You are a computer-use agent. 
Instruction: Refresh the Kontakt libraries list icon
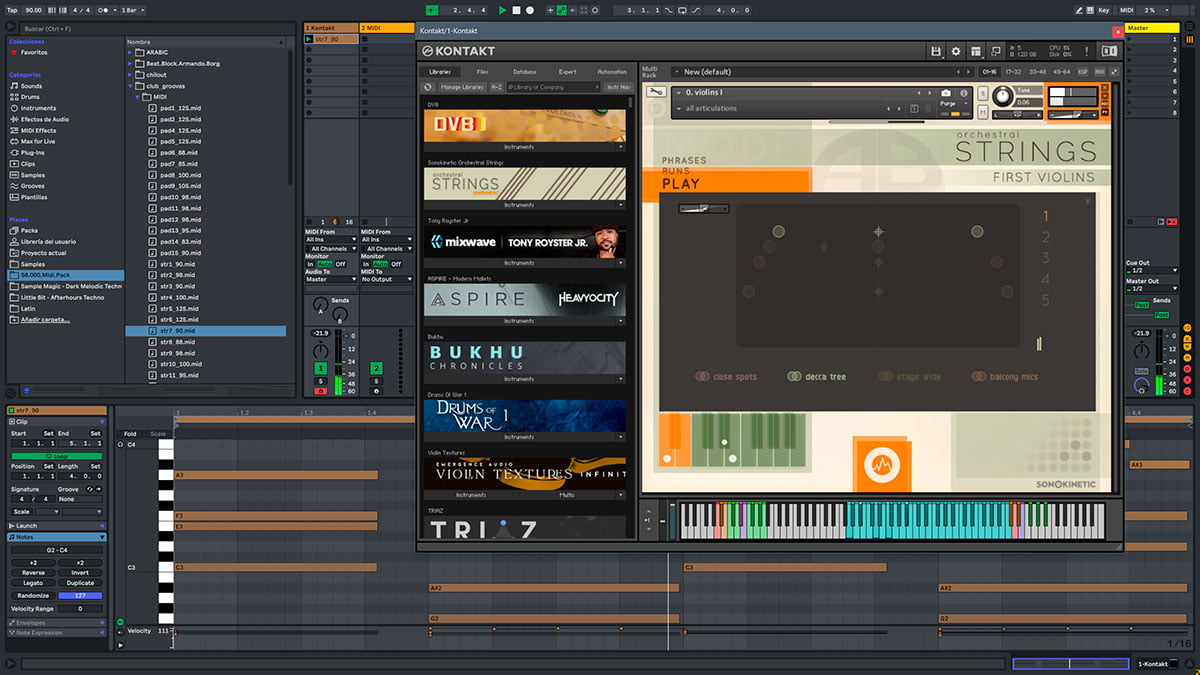coord(429,87)
